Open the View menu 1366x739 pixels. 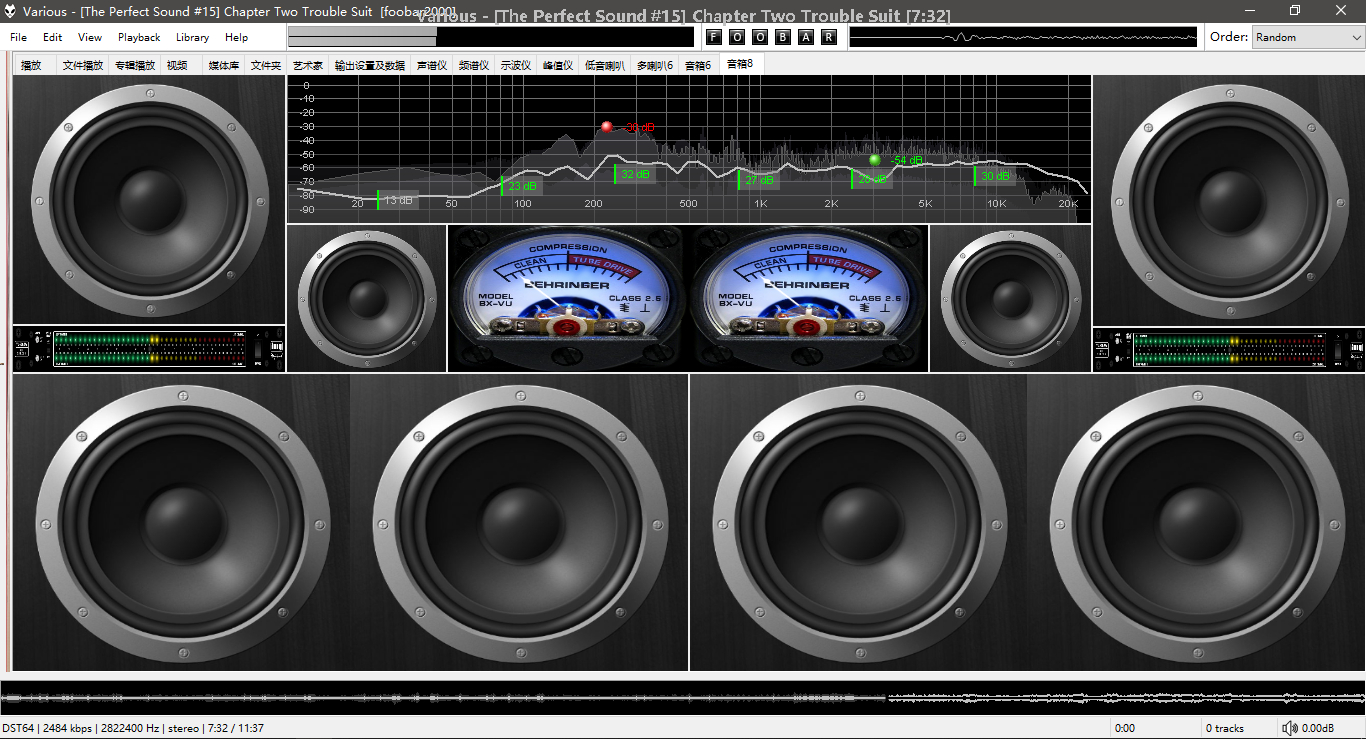click(90, 37)
